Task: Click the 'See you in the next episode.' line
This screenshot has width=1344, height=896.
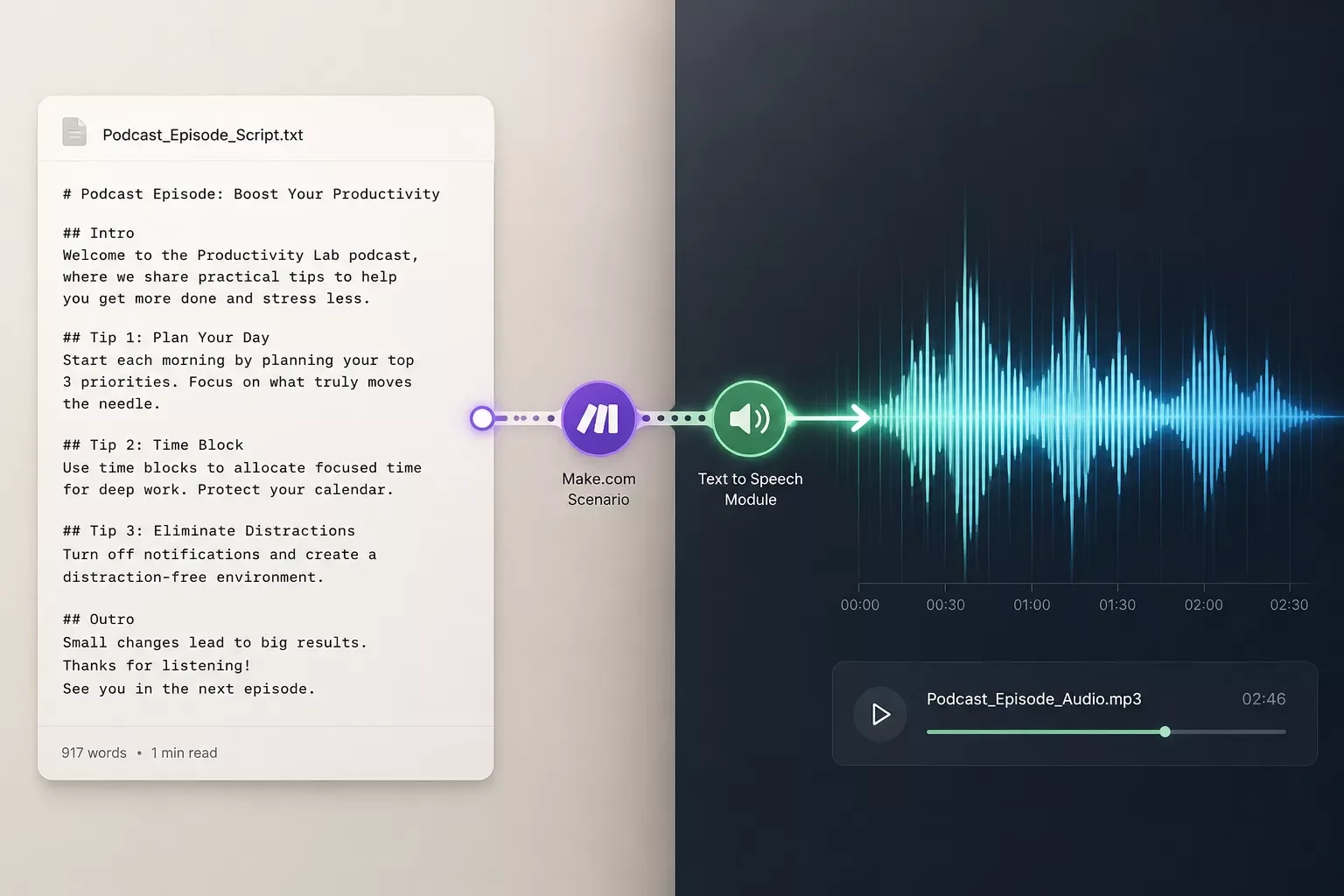Action: click(189, 689)
